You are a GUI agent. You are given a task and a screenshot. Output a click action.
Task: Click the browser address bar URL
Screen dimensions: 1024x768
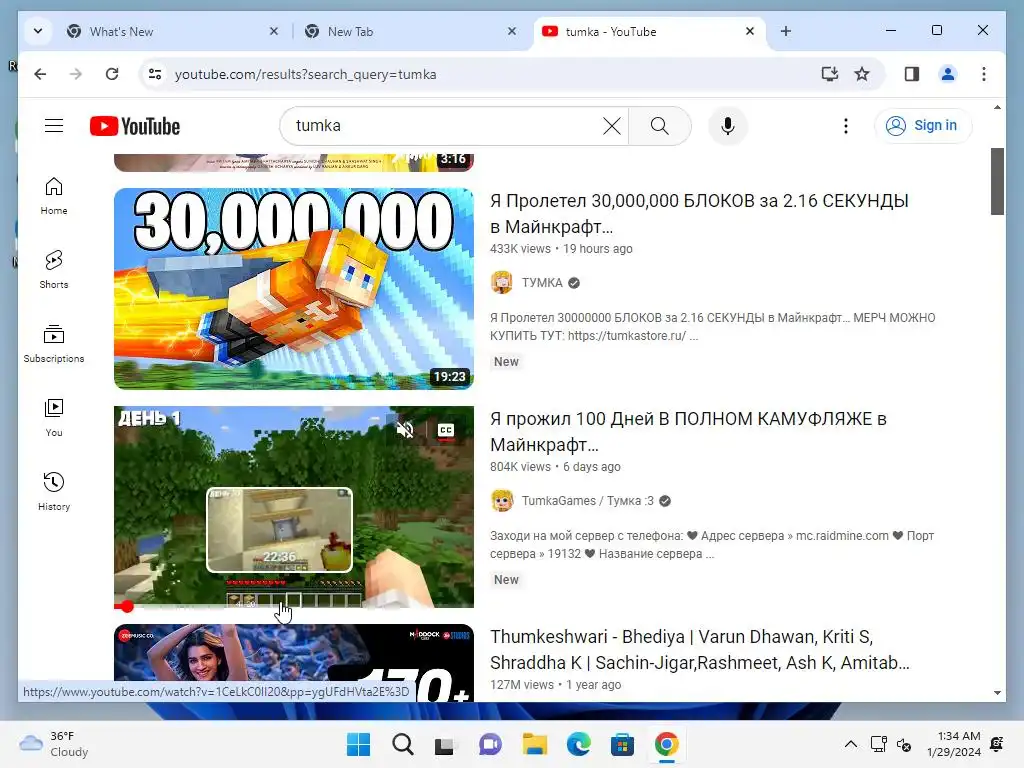coord(305,74)
